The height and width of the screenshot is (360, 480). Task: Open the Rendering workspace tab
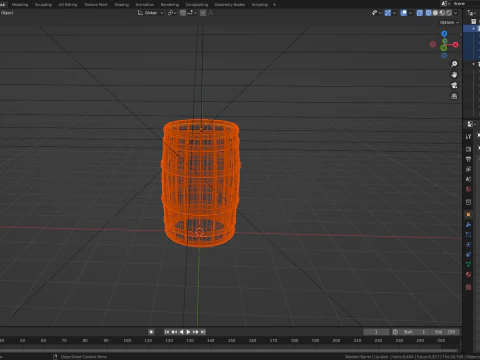(x=170, y=5)
